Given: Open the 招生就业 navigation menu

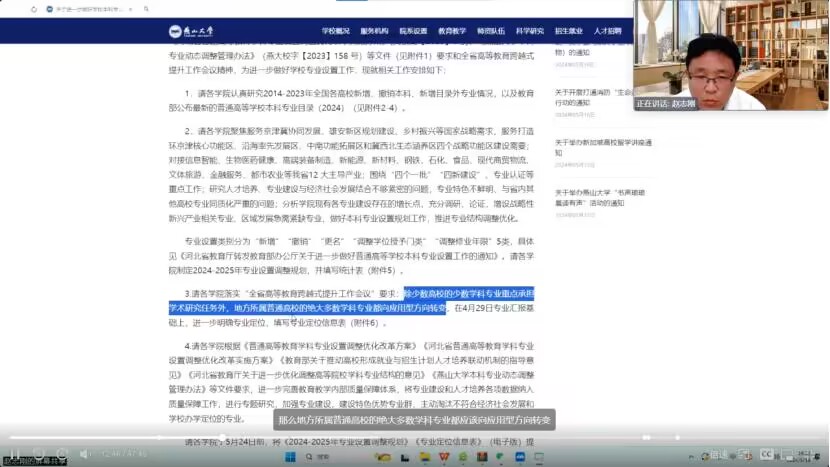Looking at the screenshot, I should pos(569,31).
